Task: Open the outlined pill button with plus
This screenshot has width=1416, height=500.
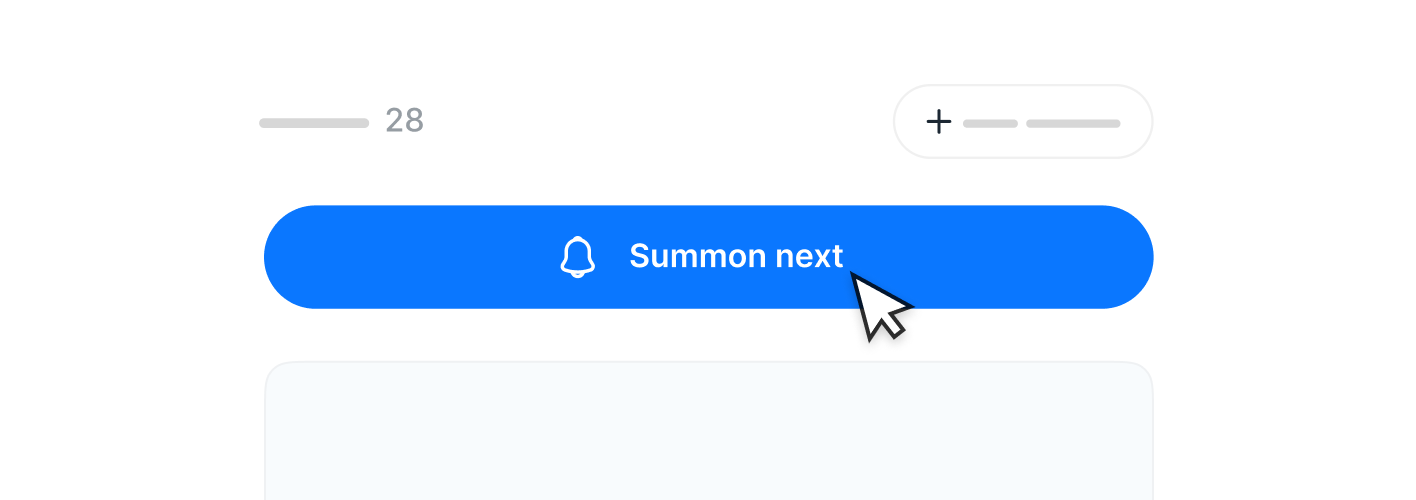Action: [x=1023, y=122]
